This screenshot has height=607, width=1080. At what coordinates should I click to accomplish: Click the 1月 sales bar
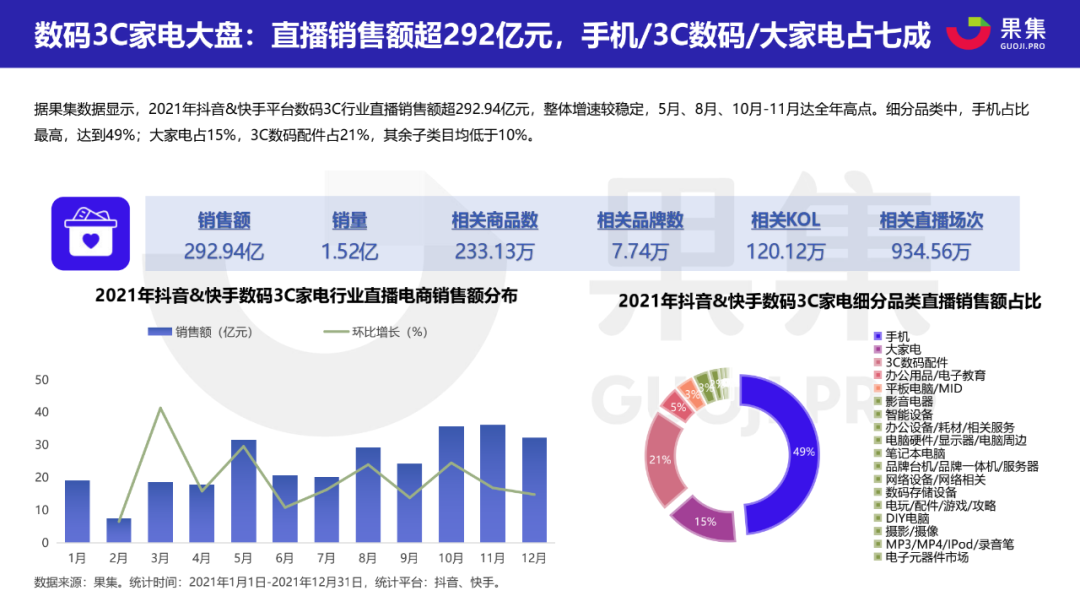click(77, 511)
